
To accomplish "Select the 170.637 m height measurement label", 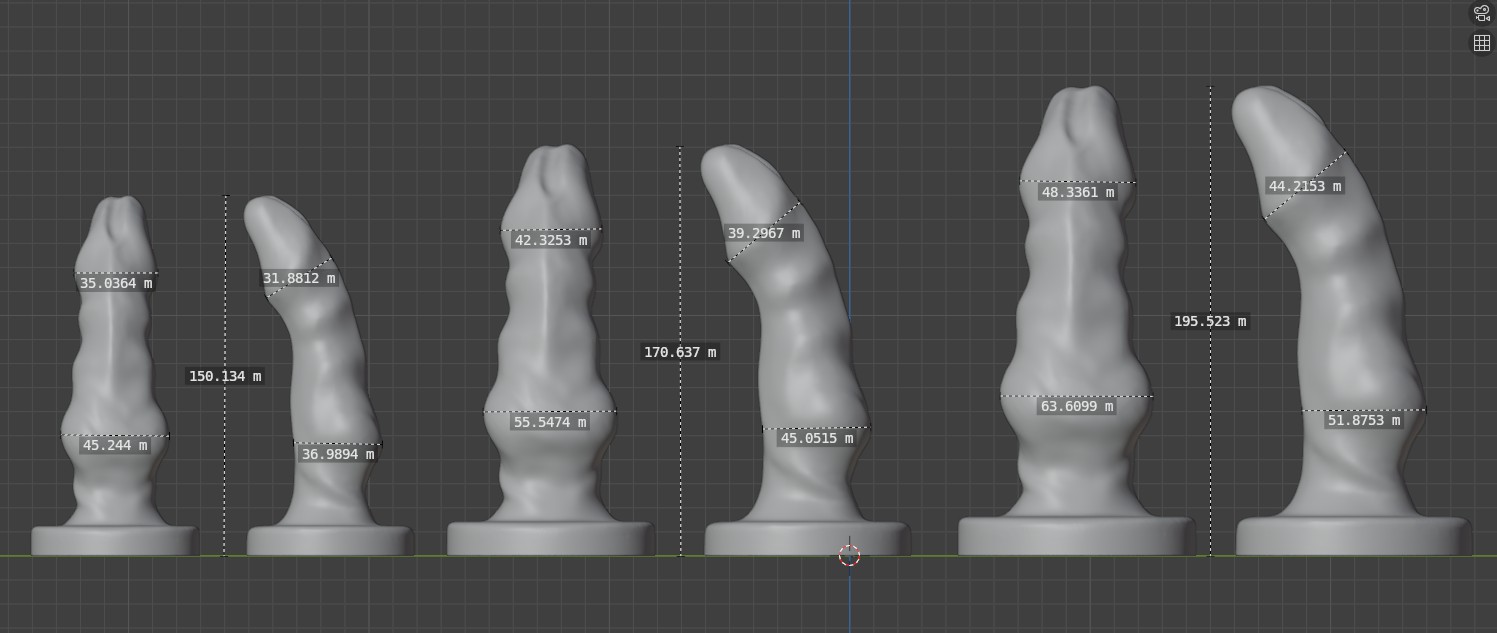I will point(680,352).
